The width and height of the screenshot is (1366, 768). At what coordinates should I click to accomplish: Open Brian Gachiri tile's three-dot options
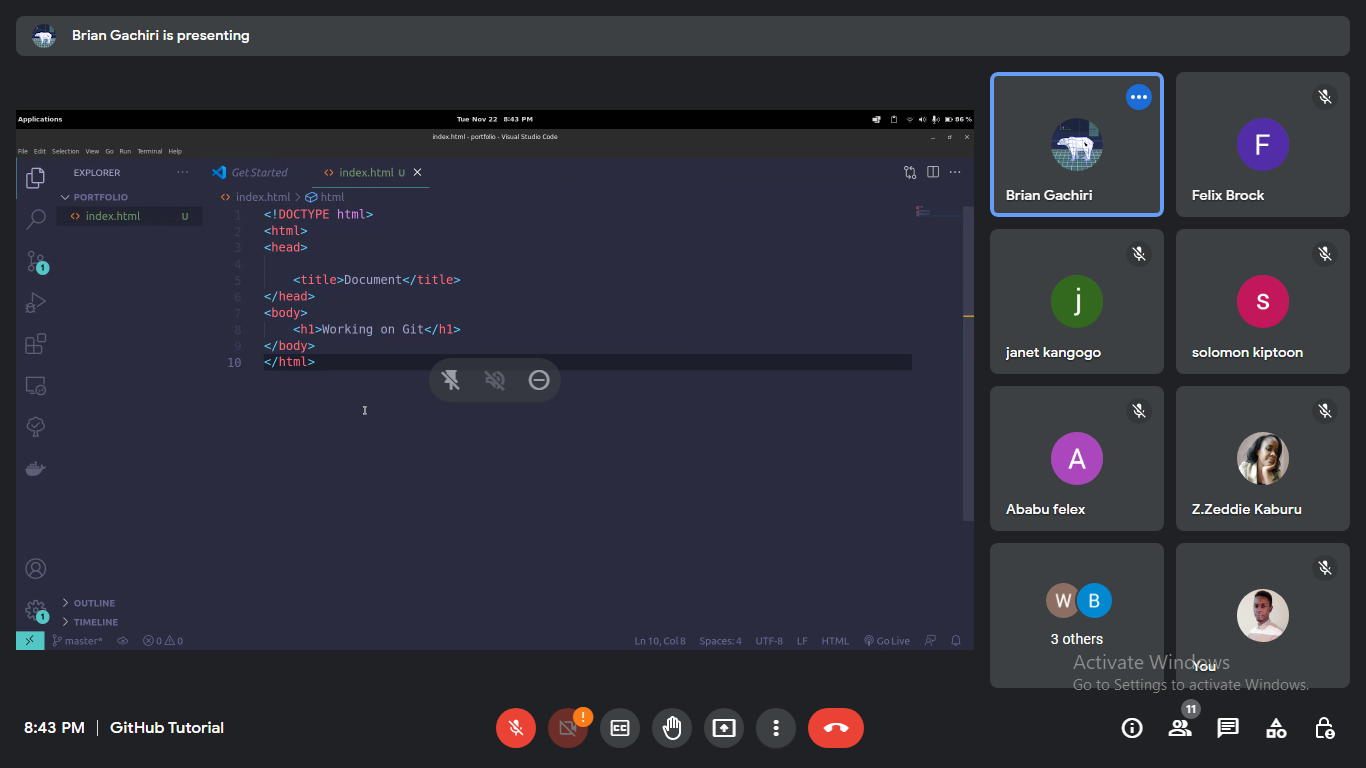pyautogui.click(x=1138, y=97)
